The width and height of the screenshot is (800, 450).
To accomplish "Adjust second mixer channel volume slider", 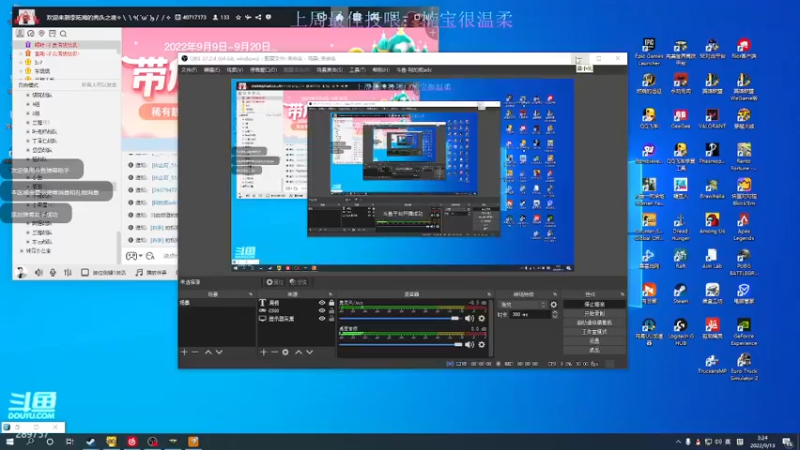I will [401, 345].
